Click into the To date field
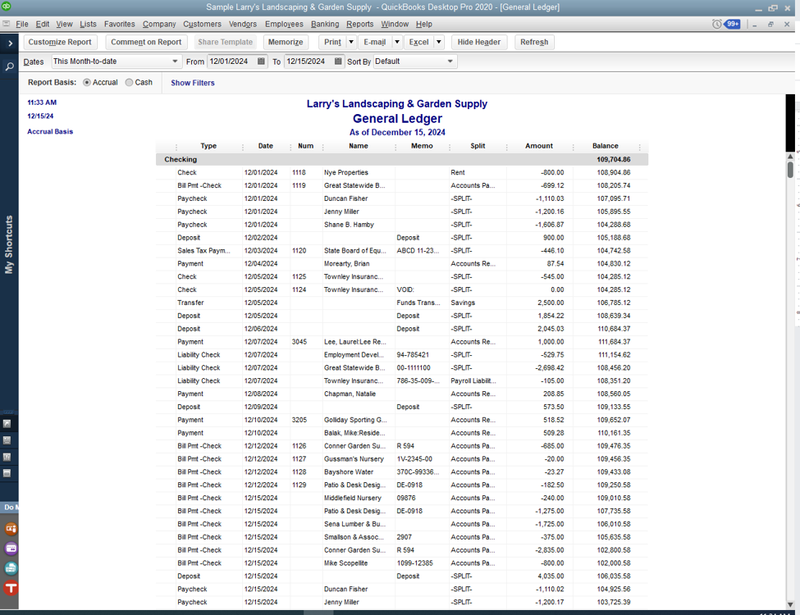The image size is (800, 615). click(x=309, y=61)
